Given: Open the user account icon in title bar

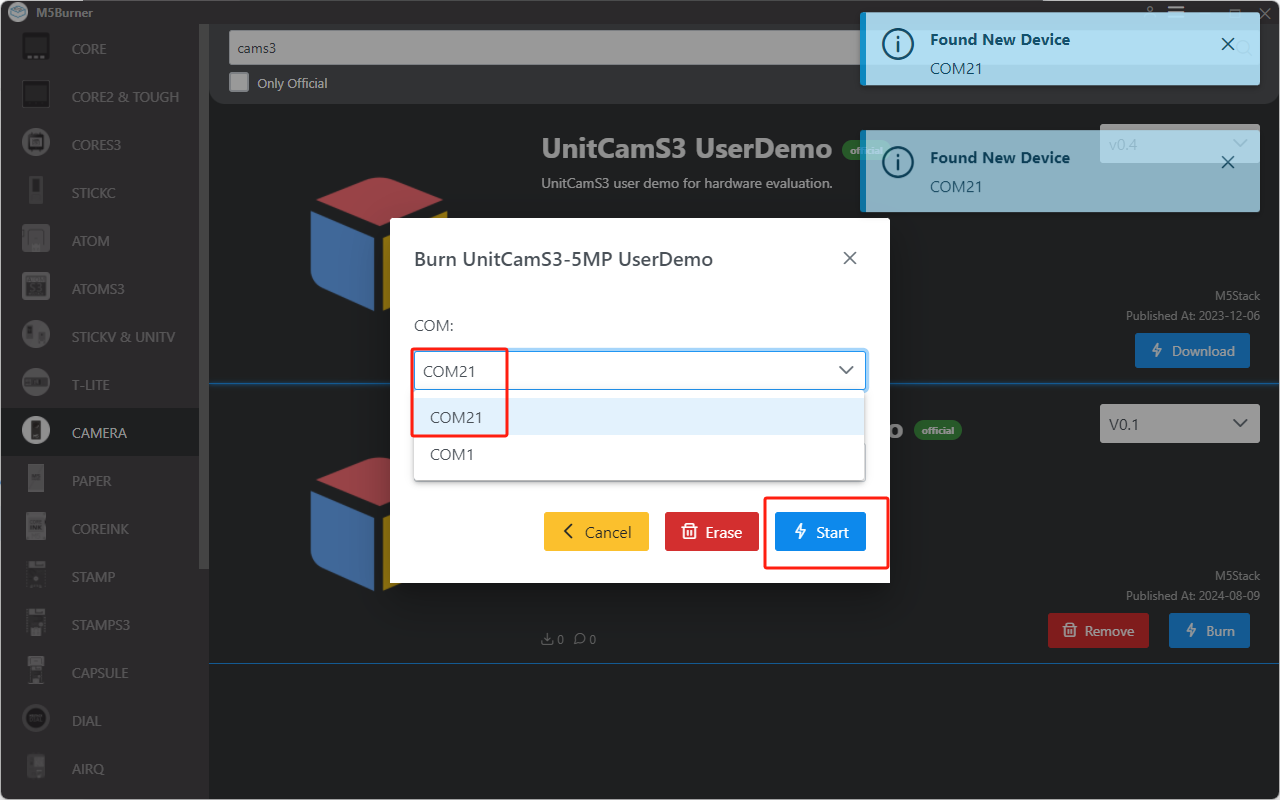Looking at the screenshot, I should 1150,11.
